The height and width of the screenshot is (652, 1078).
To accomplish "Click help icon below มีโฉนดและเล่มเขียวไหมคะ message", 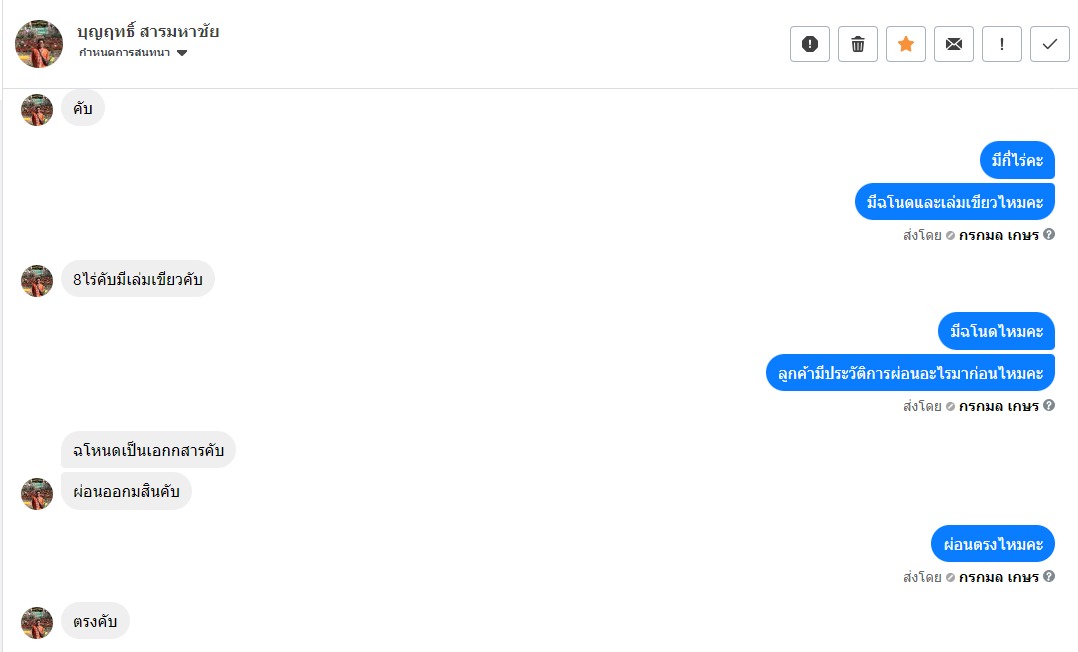I will click(x=1049, y=235).
